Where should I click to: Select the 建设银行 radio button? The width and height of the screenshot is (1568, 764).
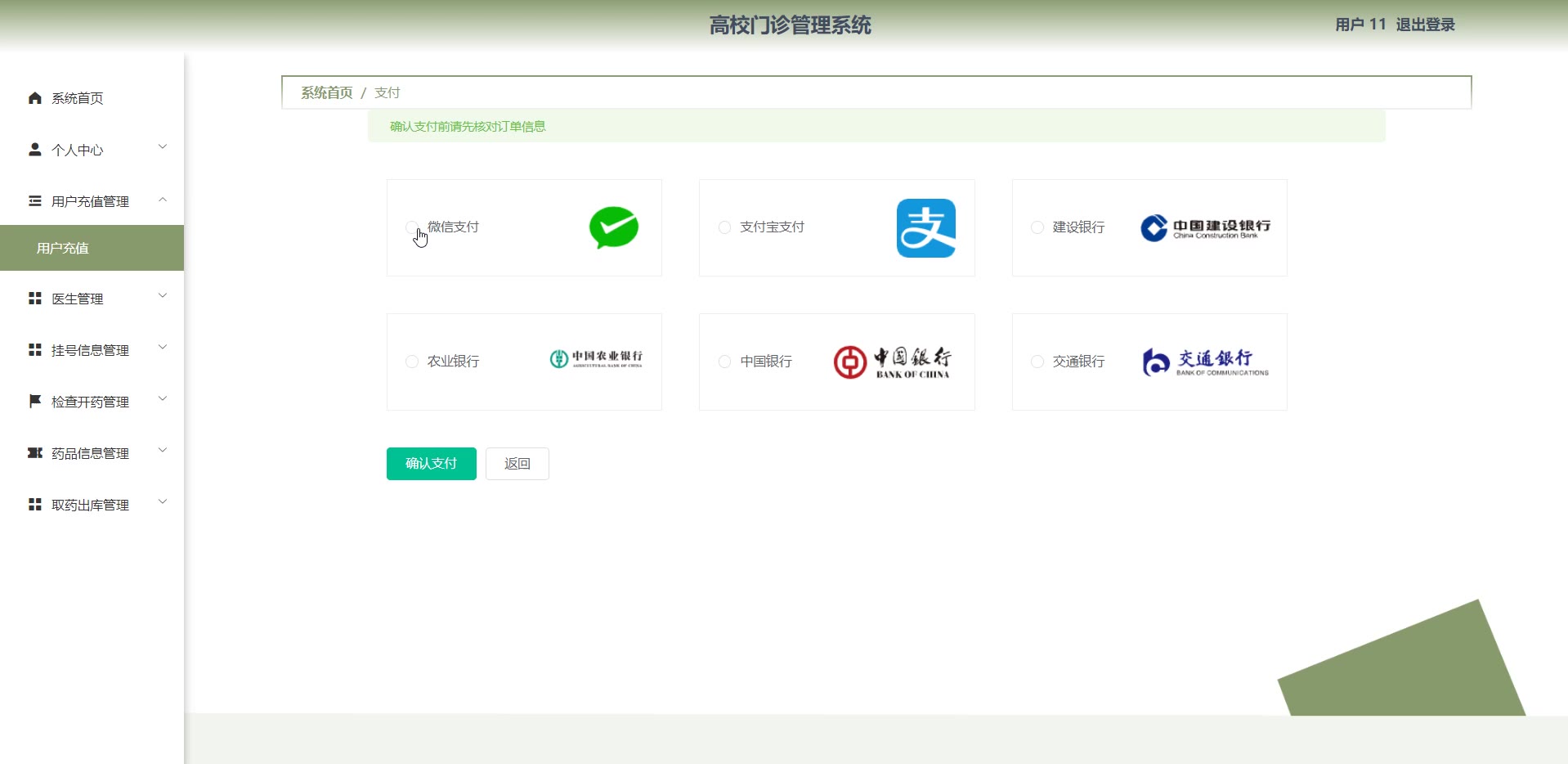(x=1037, y=227)
